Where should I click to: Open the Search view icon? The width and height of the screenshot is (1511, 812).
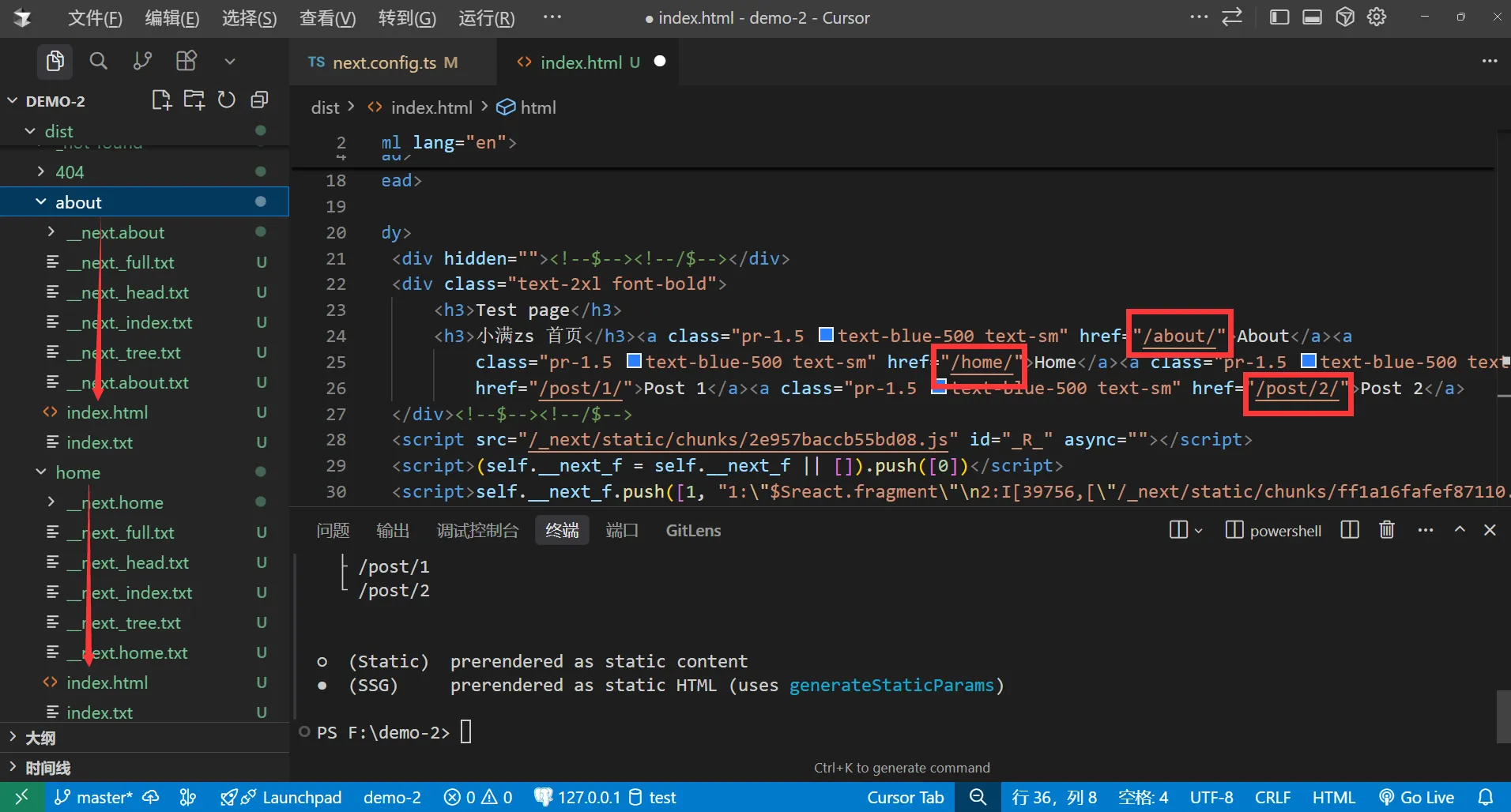tap(98, 61)
